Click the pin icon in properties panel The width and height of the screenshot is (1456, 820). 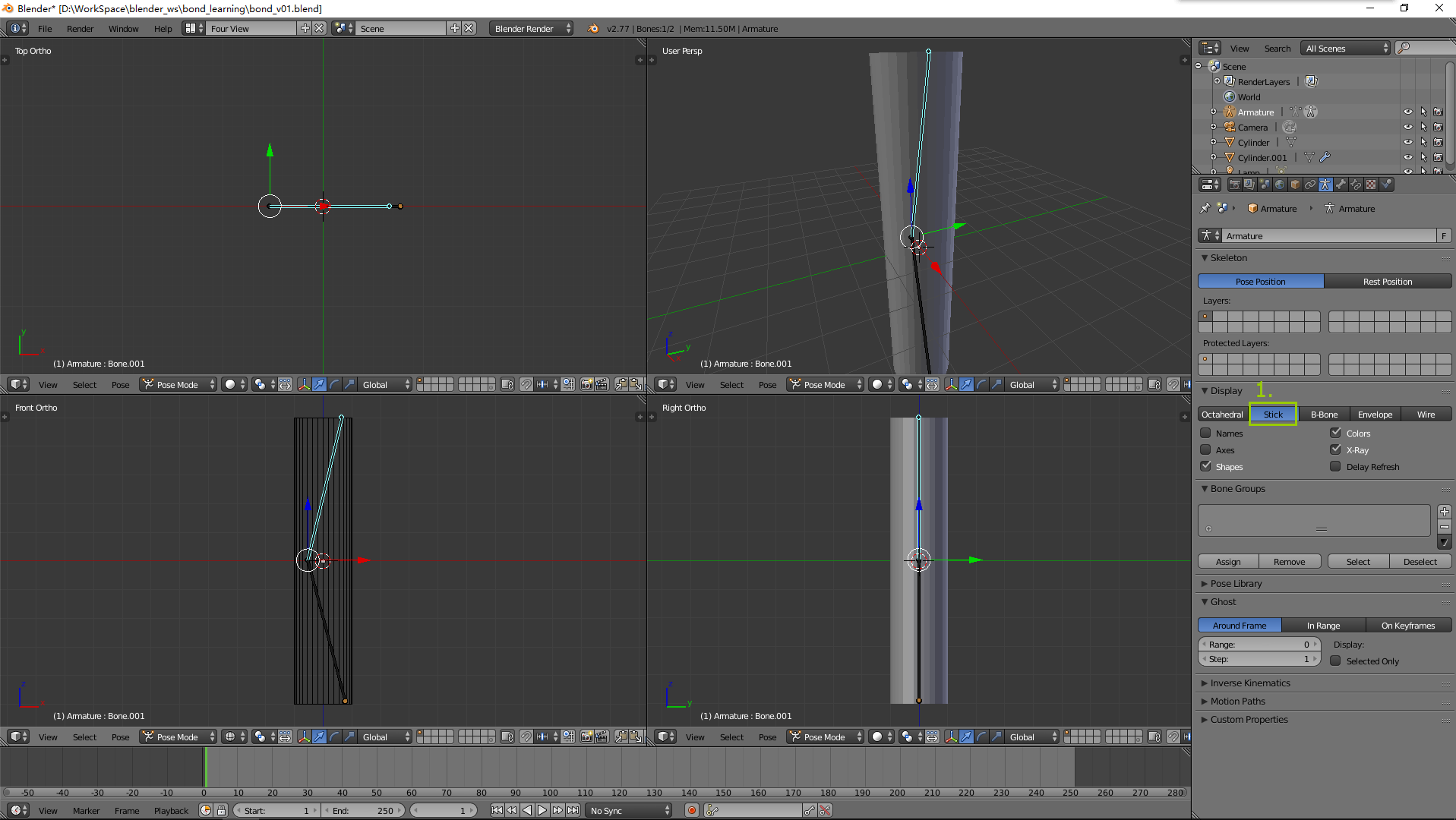pos(1205,208)
